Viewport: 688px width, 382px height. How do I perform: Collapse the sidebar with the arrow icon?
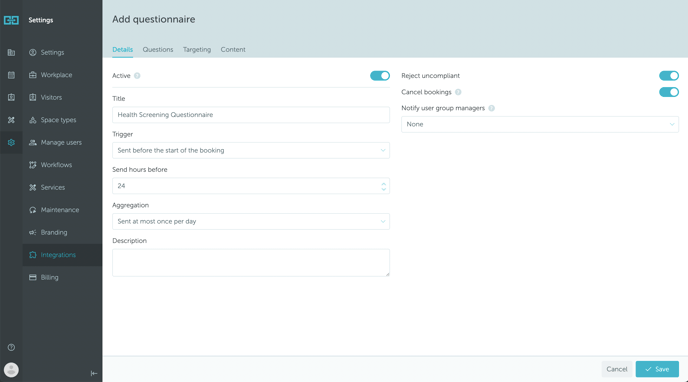pyautogui.click(x=94, y=373)
